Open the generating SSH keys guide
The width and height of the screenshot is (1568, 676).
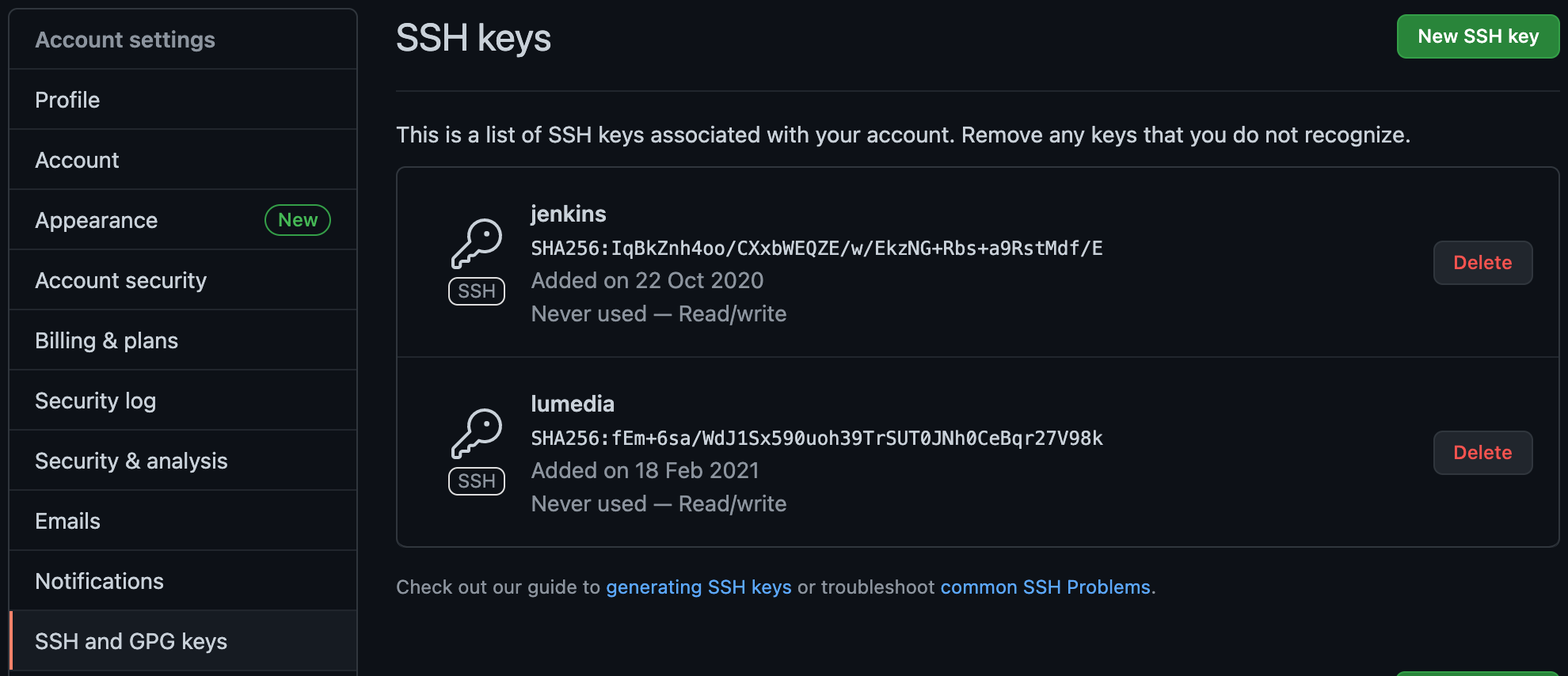click(698, 587)
